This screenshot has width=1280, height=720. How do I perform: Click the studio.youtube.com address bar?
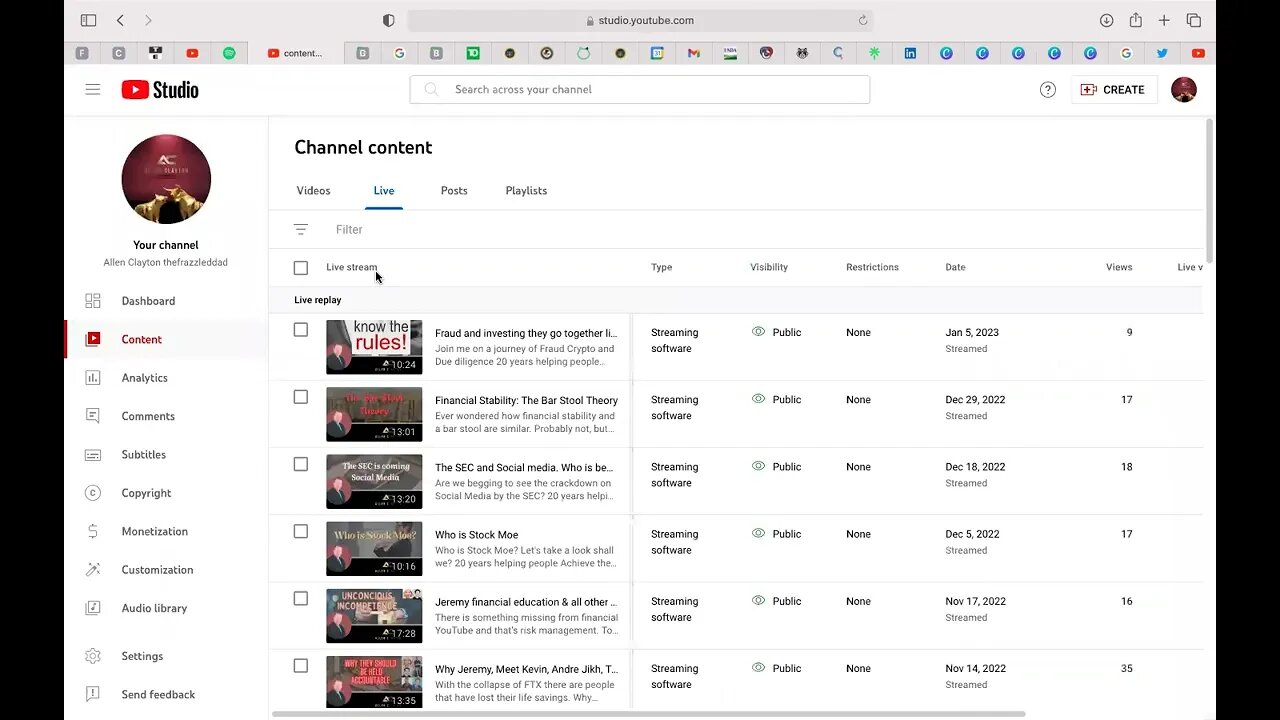pos(640,20)
